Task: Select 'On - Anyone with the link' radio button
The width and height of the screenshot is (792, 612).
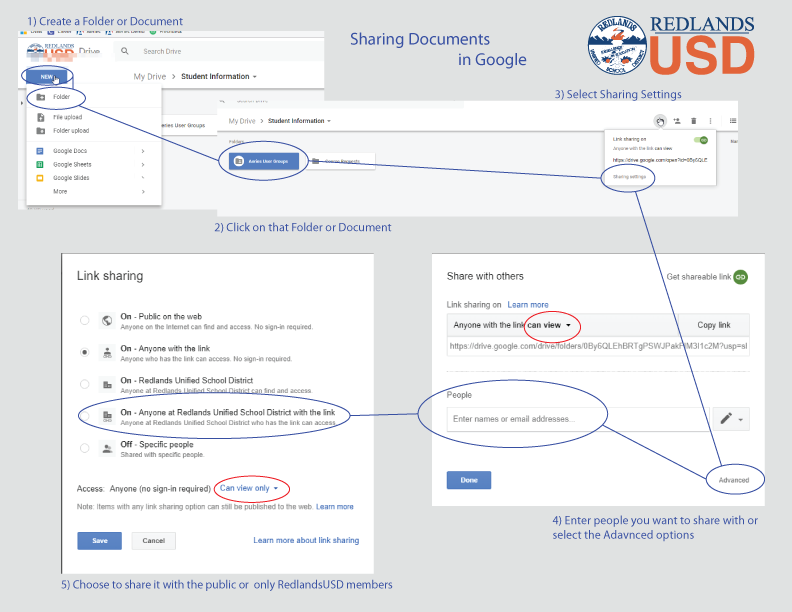Action: coord(84,352)
